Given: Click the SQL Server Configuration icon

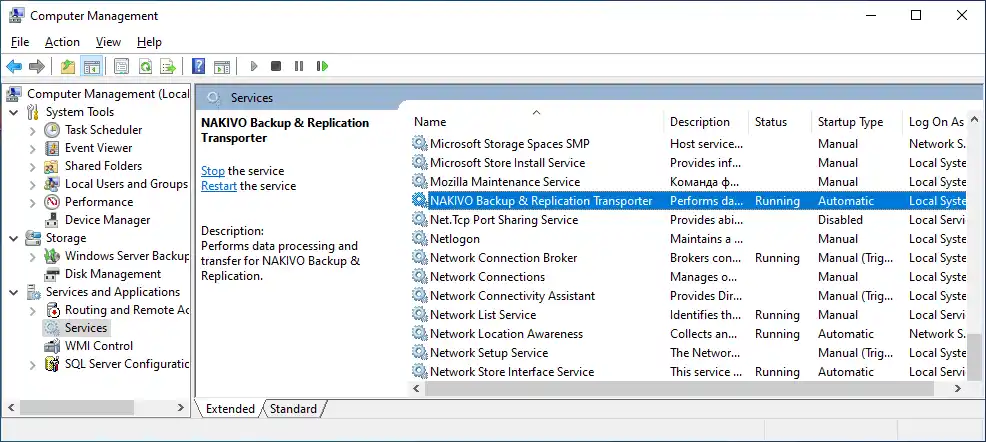Looking at the screenshot, I should pyautogui.click(x=52, y=365).
